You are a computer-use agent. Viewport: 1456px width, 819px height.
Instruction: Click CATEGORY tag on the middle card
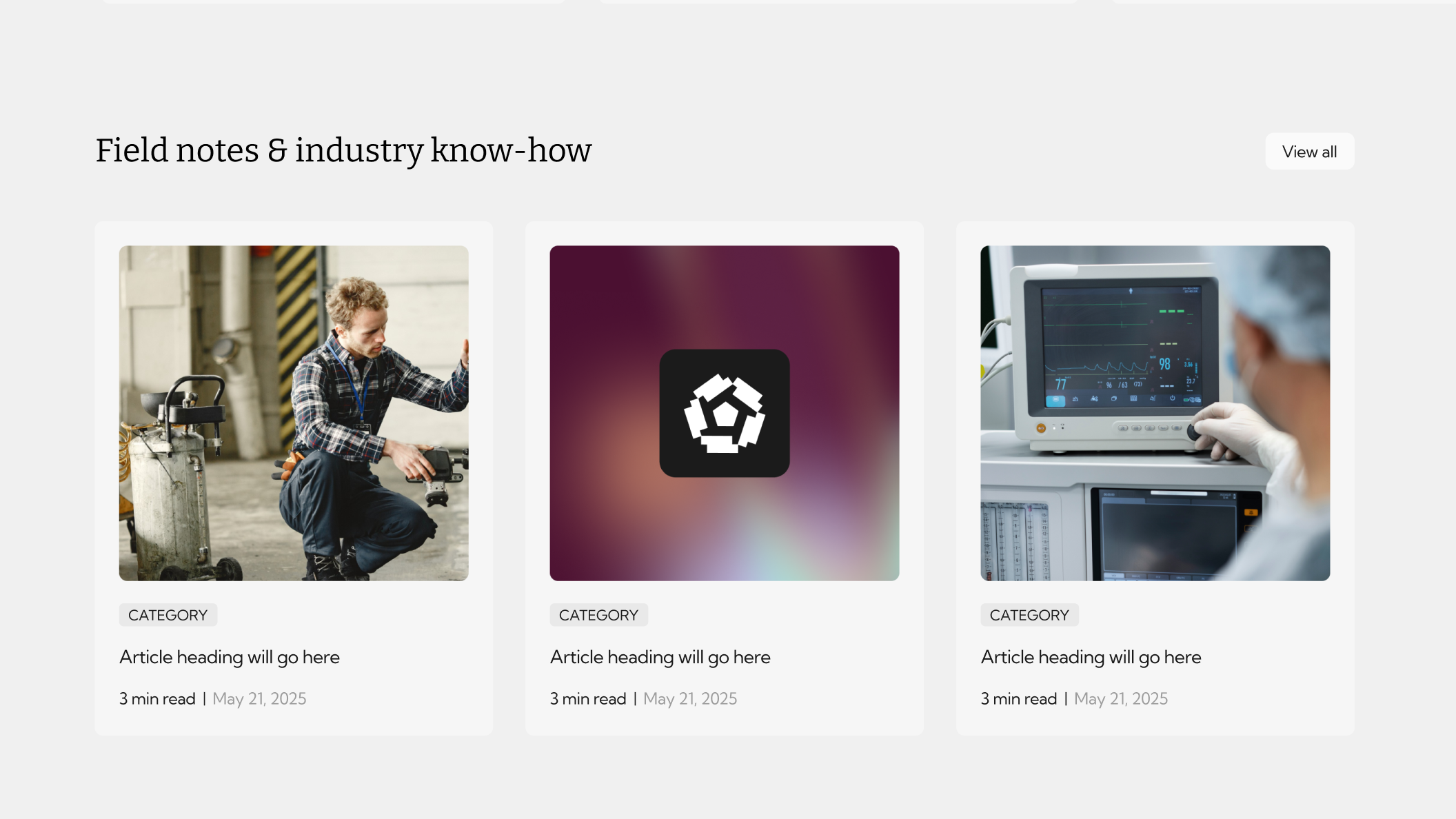[x=598, y=615]
